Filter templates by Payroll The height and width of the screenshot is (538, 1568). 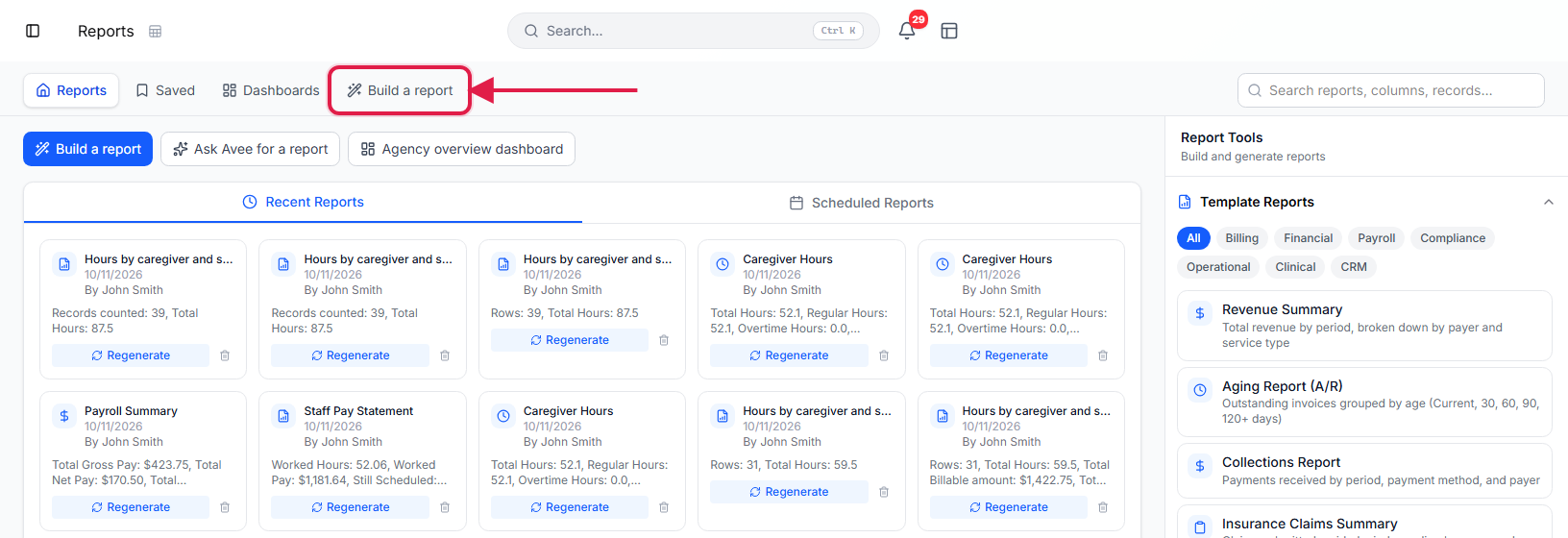click(1376, 238)
